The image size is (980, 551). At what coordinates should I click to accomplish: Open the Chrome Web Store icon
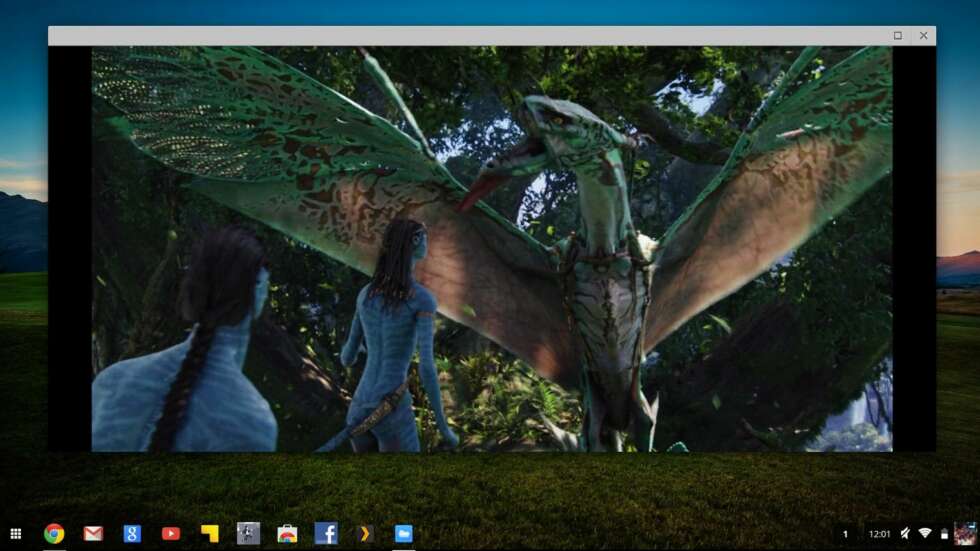pyautogui.click(x=288, y=534)
